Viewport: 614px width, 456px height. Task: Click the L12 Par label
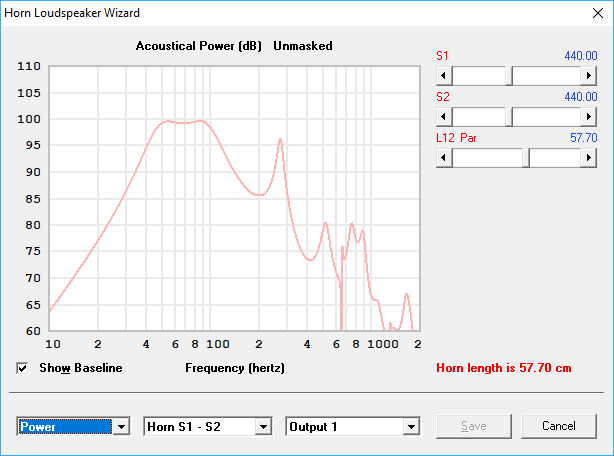[456, 138]
